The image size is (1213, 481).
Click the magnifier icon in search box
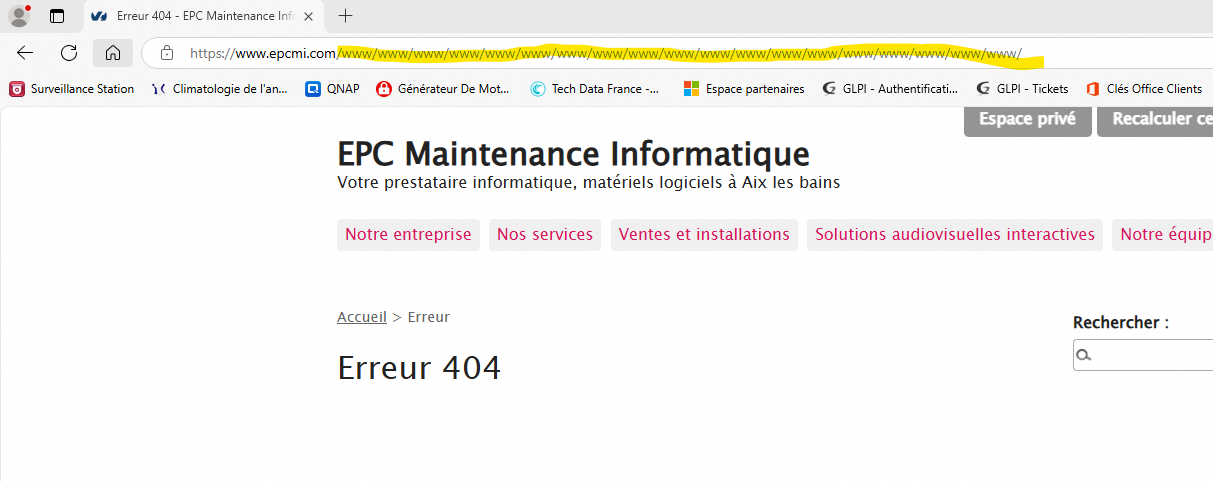pyautogui.click(x=1084, y=355)
